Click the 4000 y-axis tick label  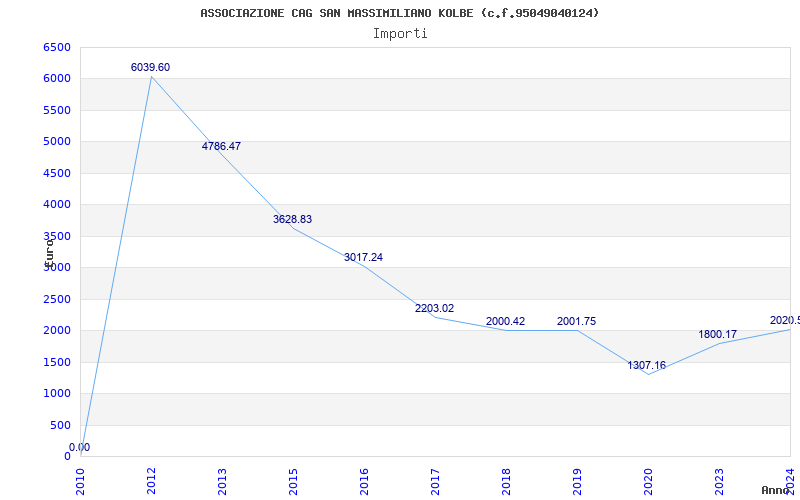pos(57,205)
